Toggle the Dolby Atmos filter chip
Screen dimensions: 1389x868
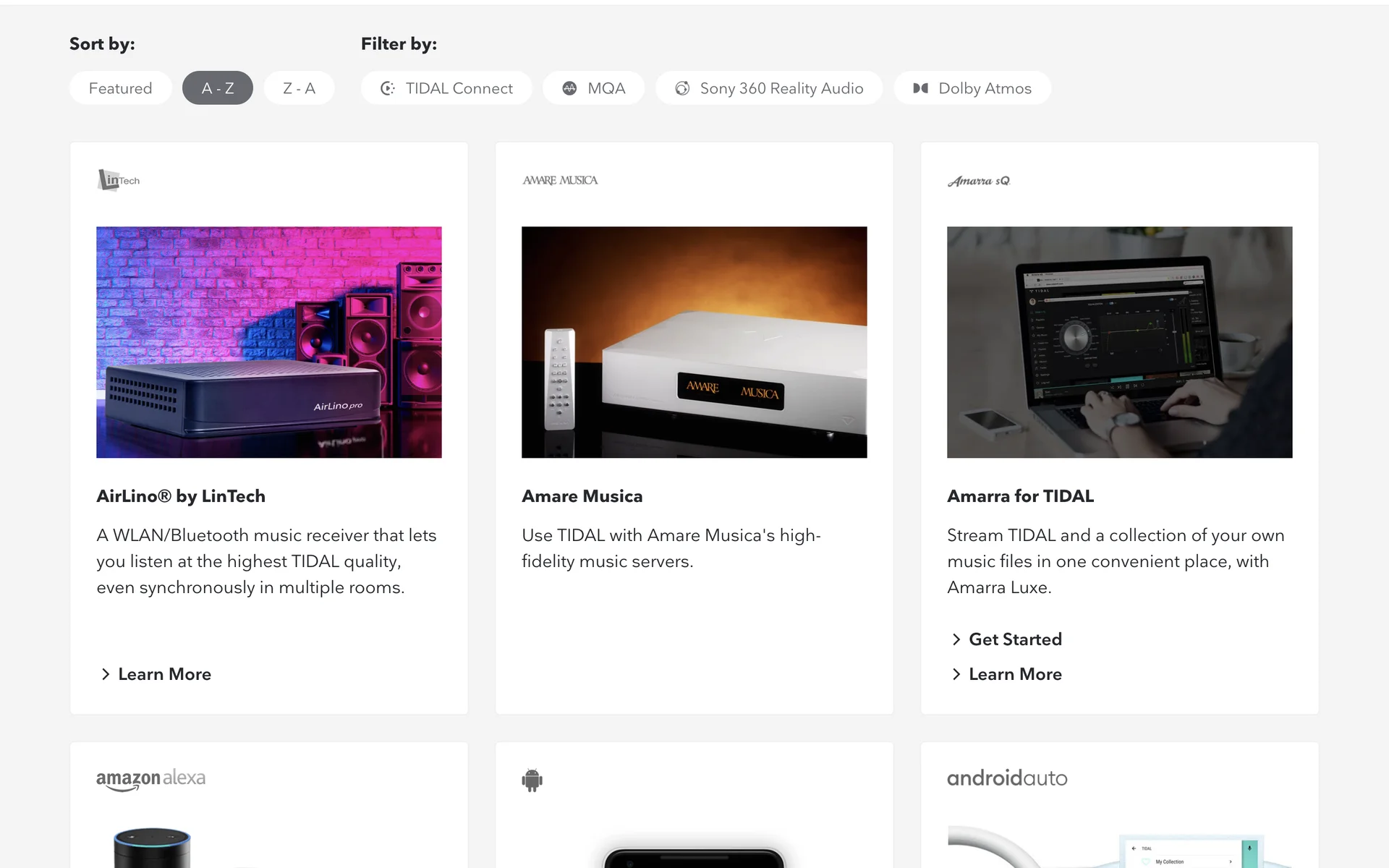984,88
